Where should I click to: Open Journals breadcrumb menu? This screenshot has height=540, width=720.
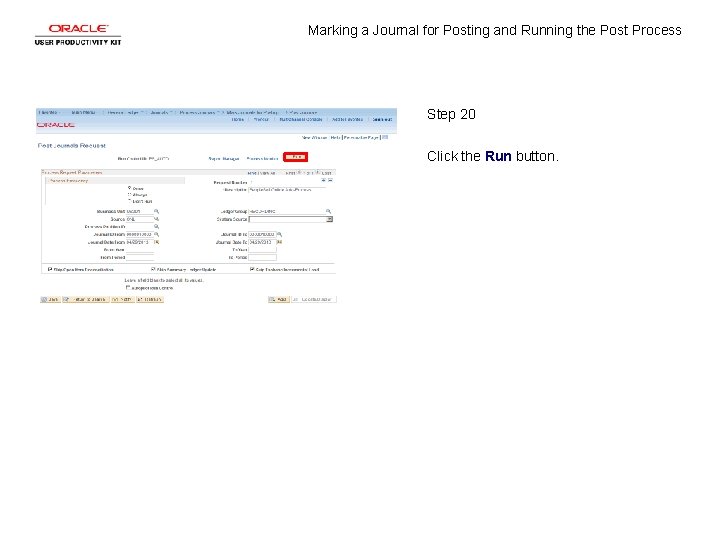tap(160, 112)
